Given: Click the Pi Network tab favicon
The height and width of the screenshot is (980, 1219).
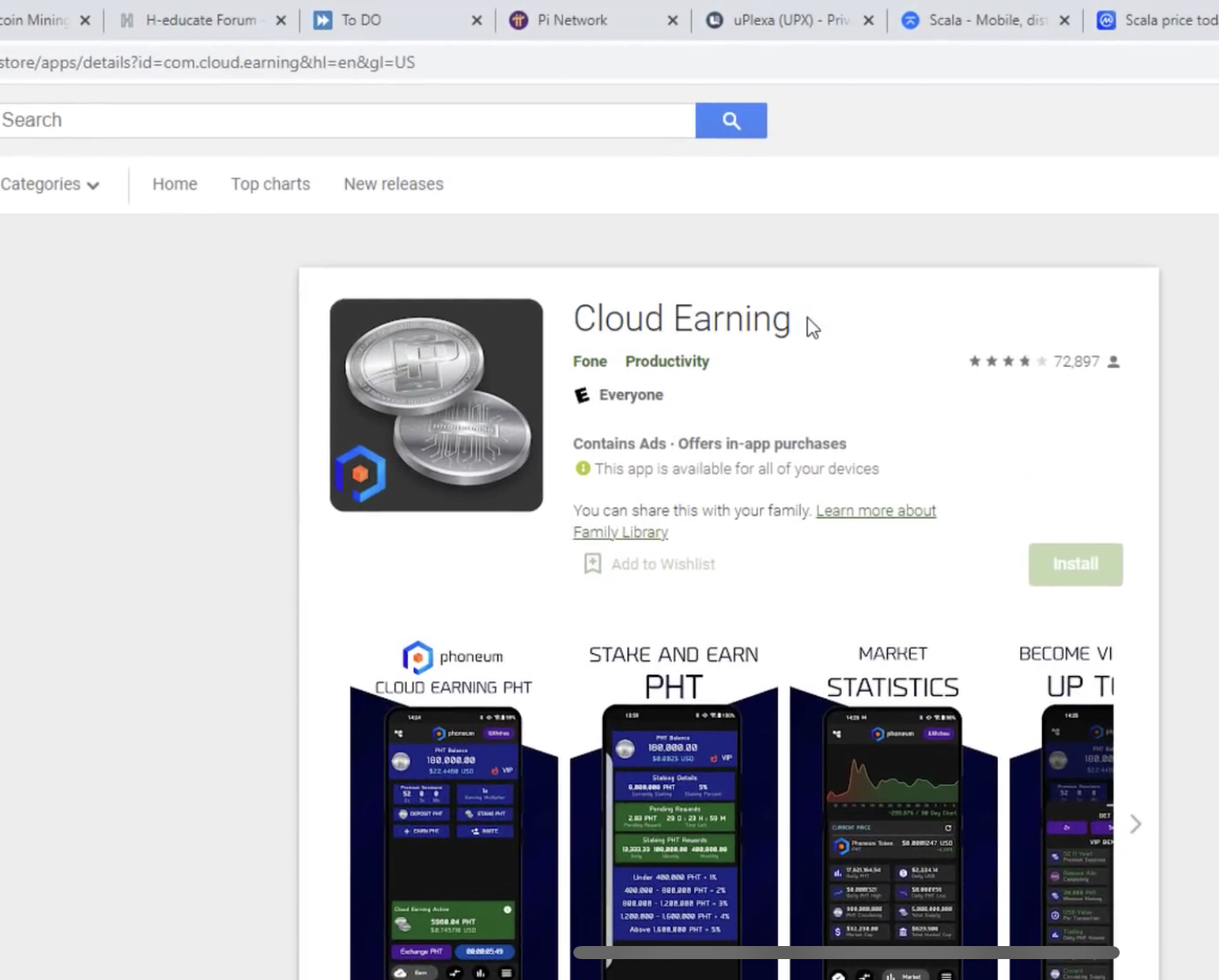Looking at the screenshot, I should pos(518,20).
